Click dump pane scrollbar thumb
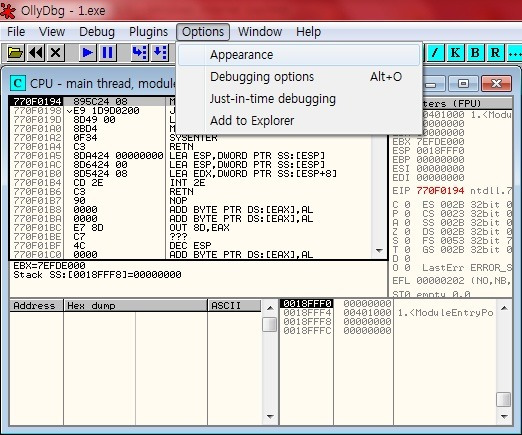This screenshot has height=435, width=522. click(x=270, y=324)
